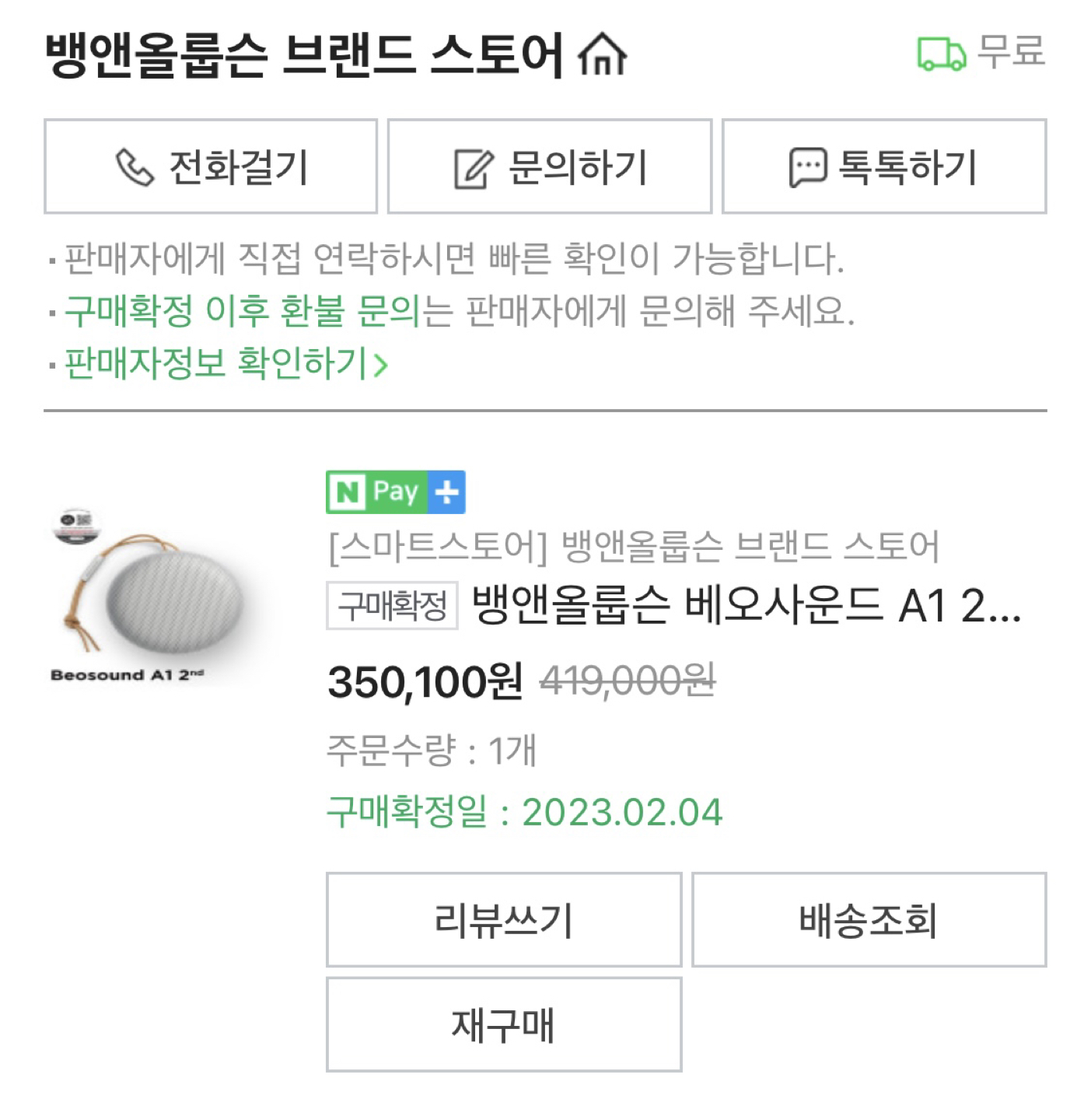Screen dimensions: 1091x1120
Task: Click the 배송조회 button
Action: (869, 919)
